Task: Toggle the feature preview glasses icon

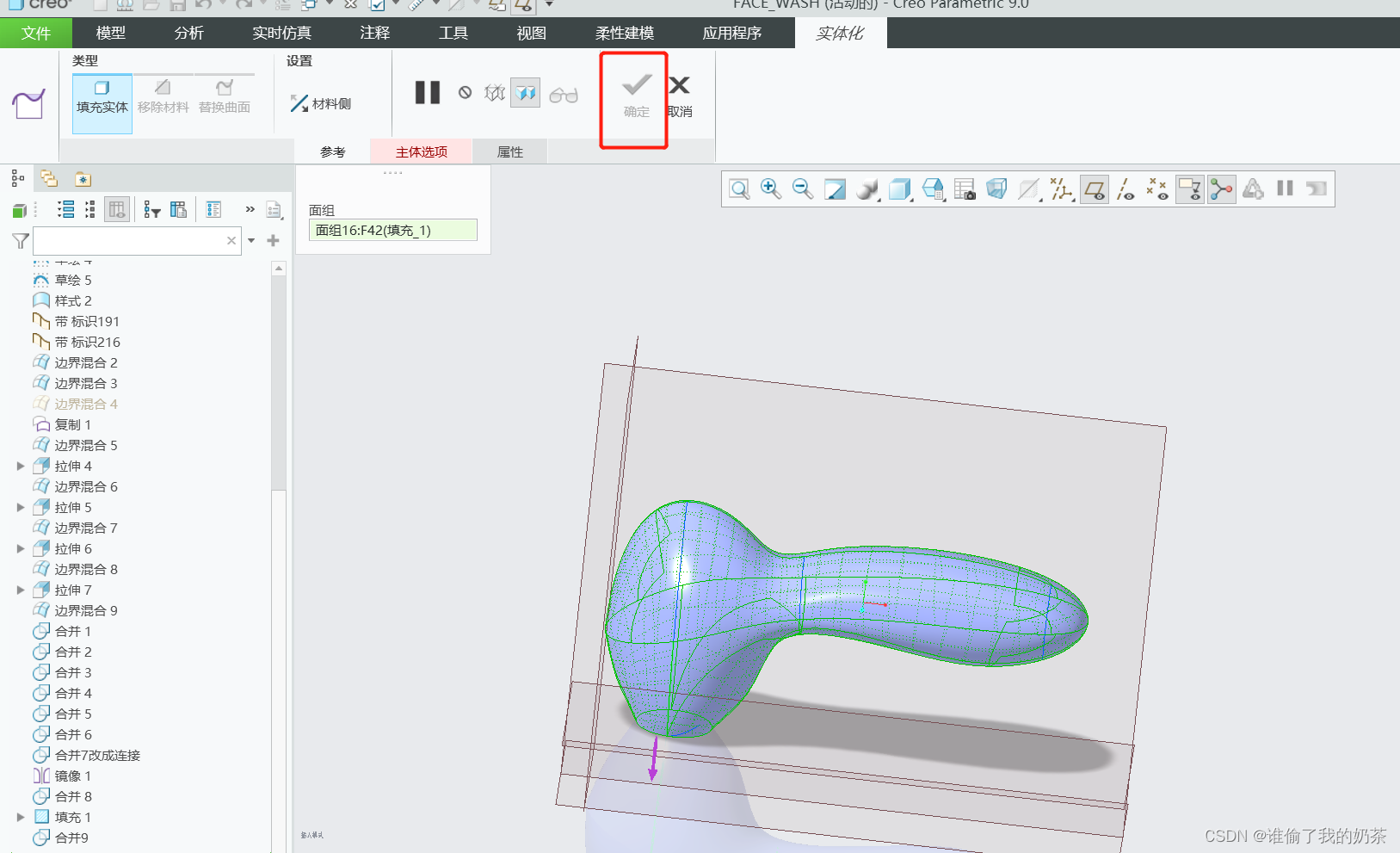Action: [564, 93]
